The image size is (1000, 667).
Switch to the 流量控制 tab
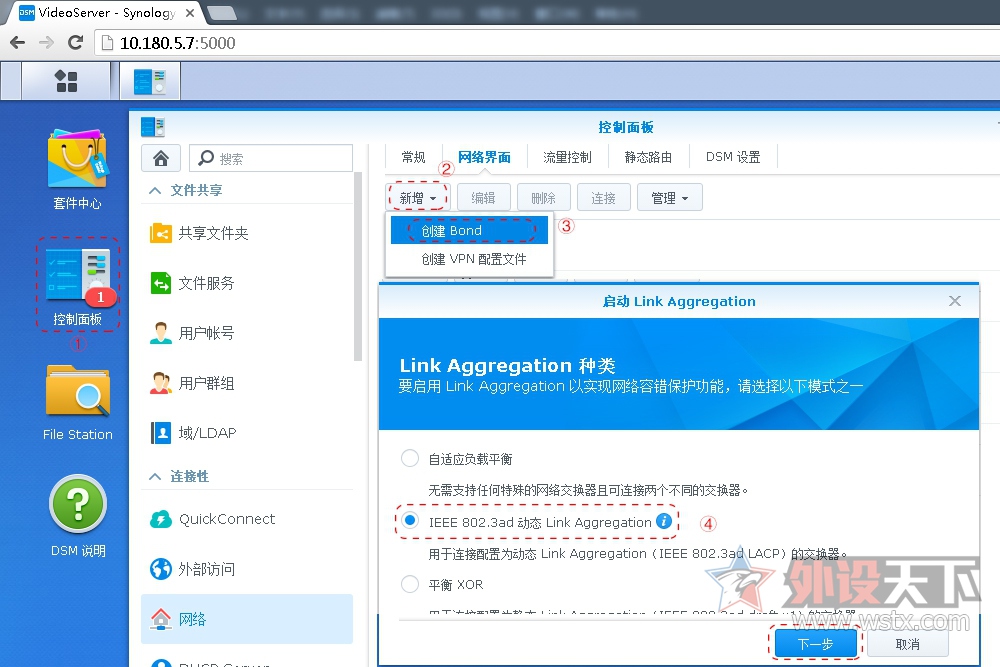[567, 157]
